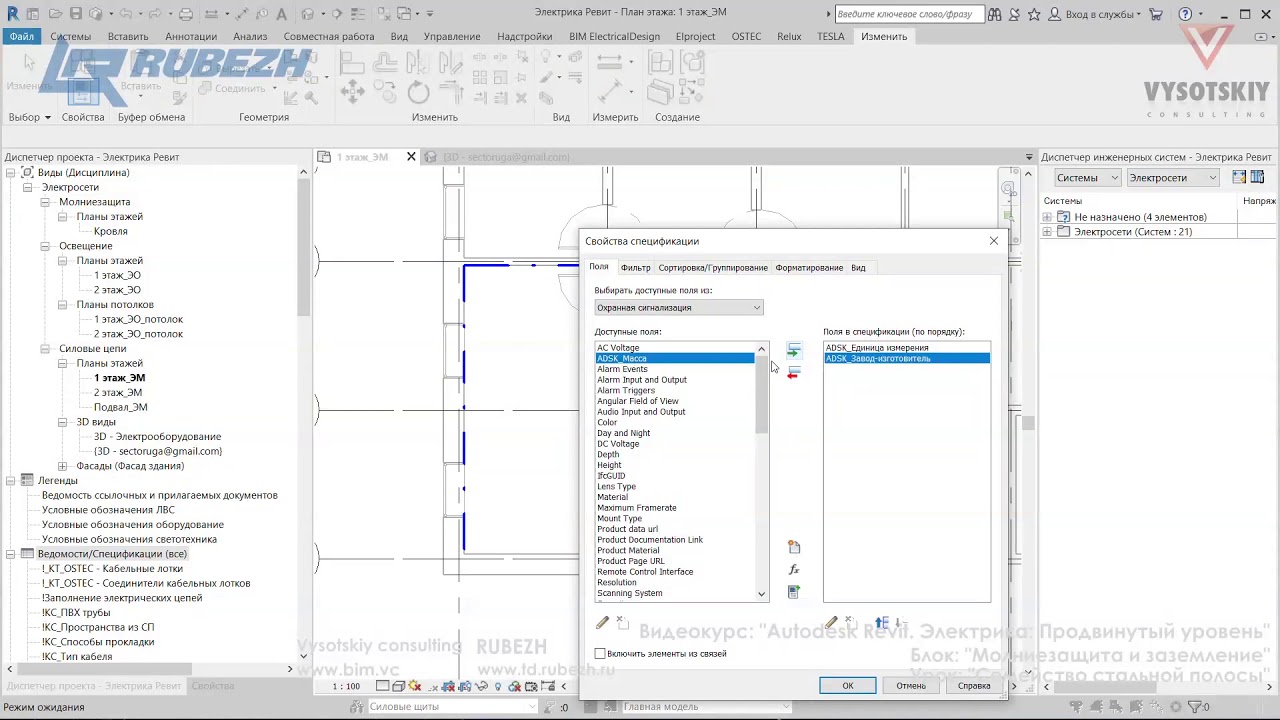Open the Файл menu
Image resolution: width=1280 pixels, height=720 pixels.
pyautogui.click(x=22, y=36)
